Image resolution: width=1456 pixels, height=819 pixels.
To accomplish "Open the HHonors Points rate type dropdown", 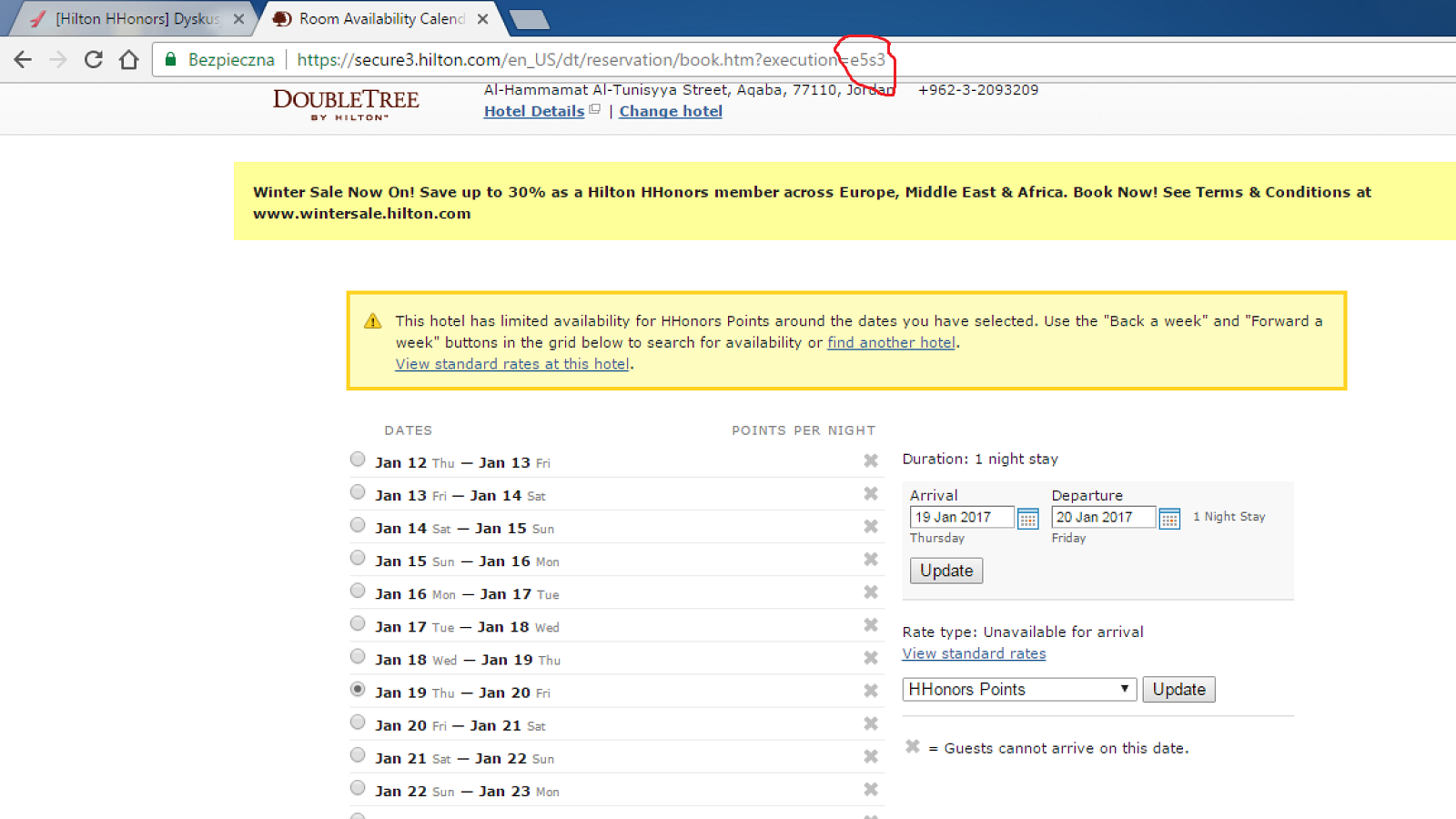I will 1019,690.
